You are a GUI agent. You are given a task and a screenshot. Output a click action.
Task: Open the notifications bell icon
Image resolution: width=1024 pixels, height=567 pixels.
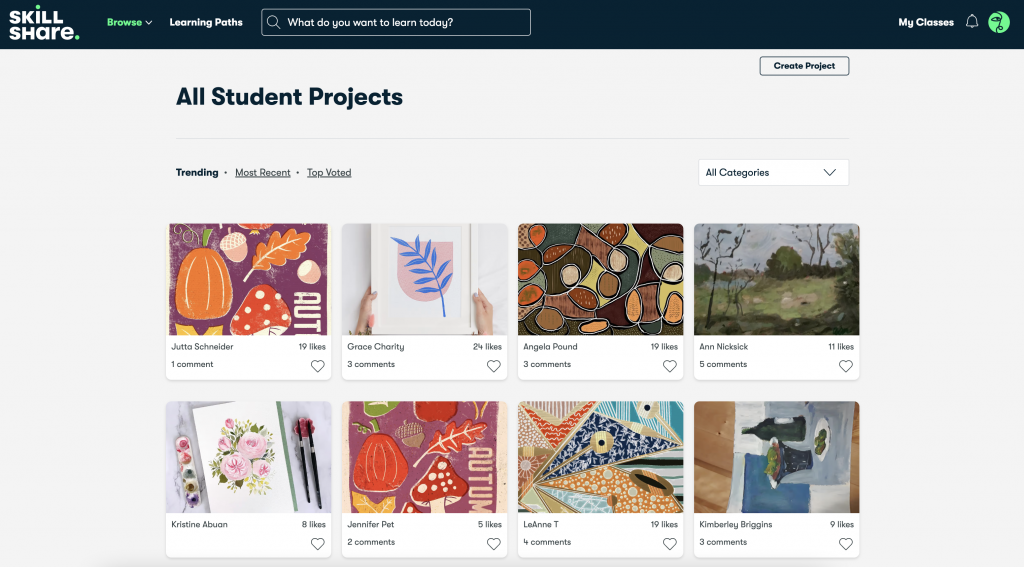click(972, 22)
